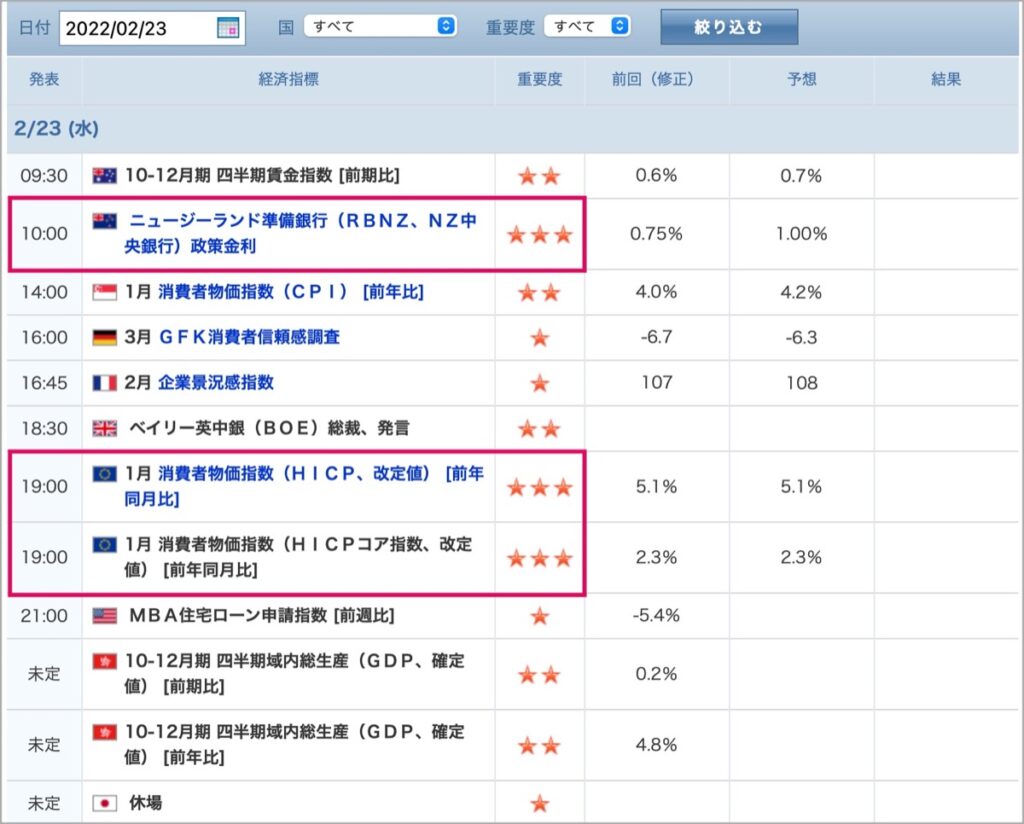Click the 10-12月期 四半期賃金指数 [前期比] row text
1024x824 pixels.
click(262, 175)
